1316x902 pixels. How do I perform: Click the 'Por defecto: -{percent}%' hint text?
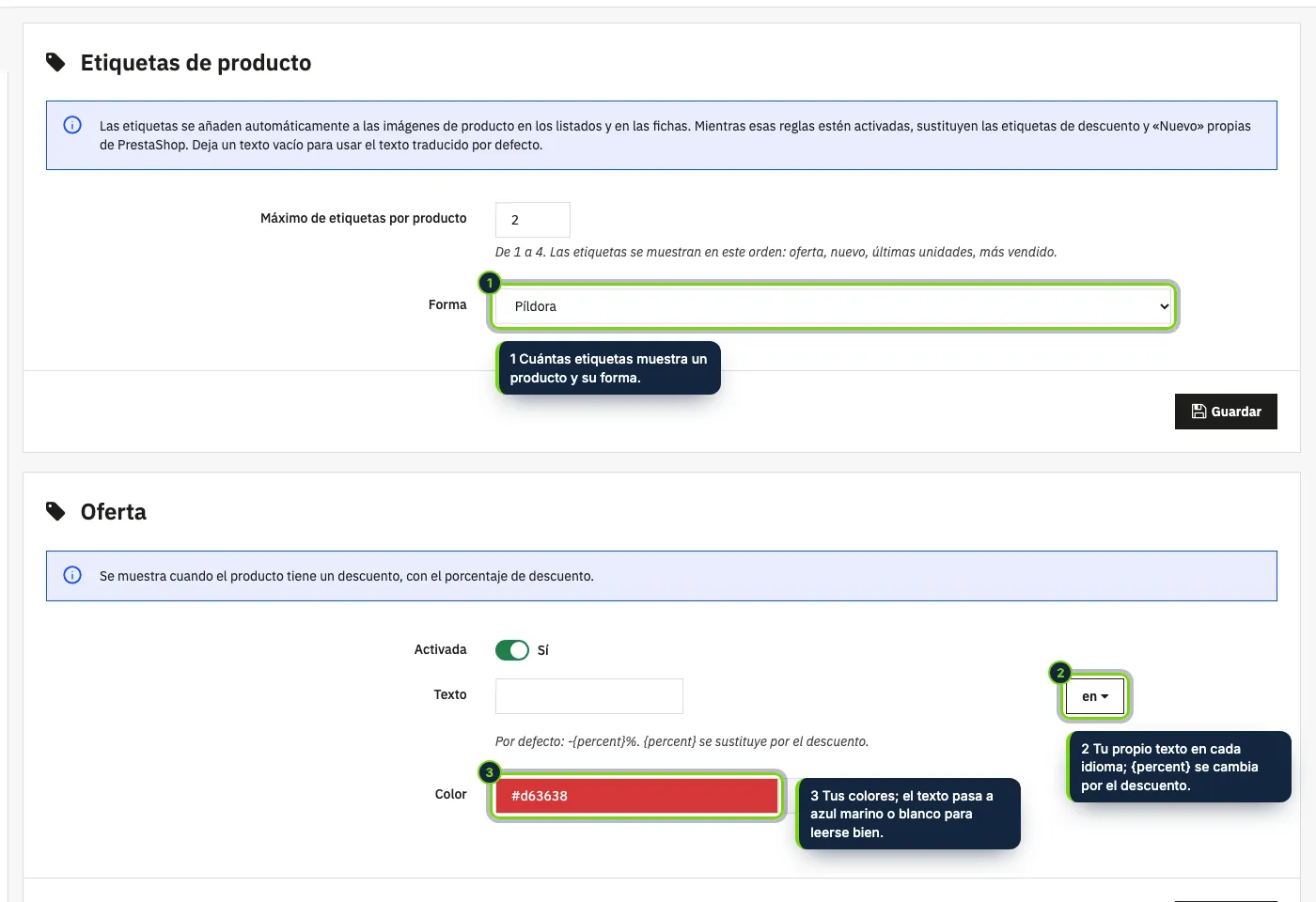click(x=681, y=741)
